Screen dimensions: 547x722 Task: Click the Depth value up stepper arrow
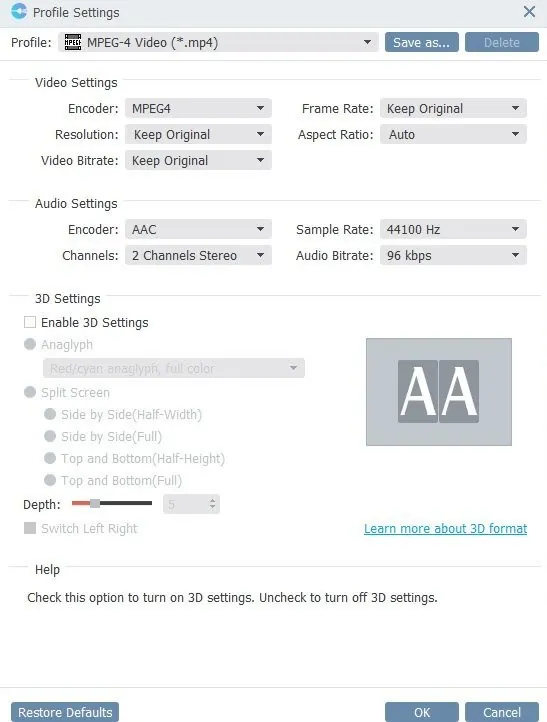tap(212, 501)
